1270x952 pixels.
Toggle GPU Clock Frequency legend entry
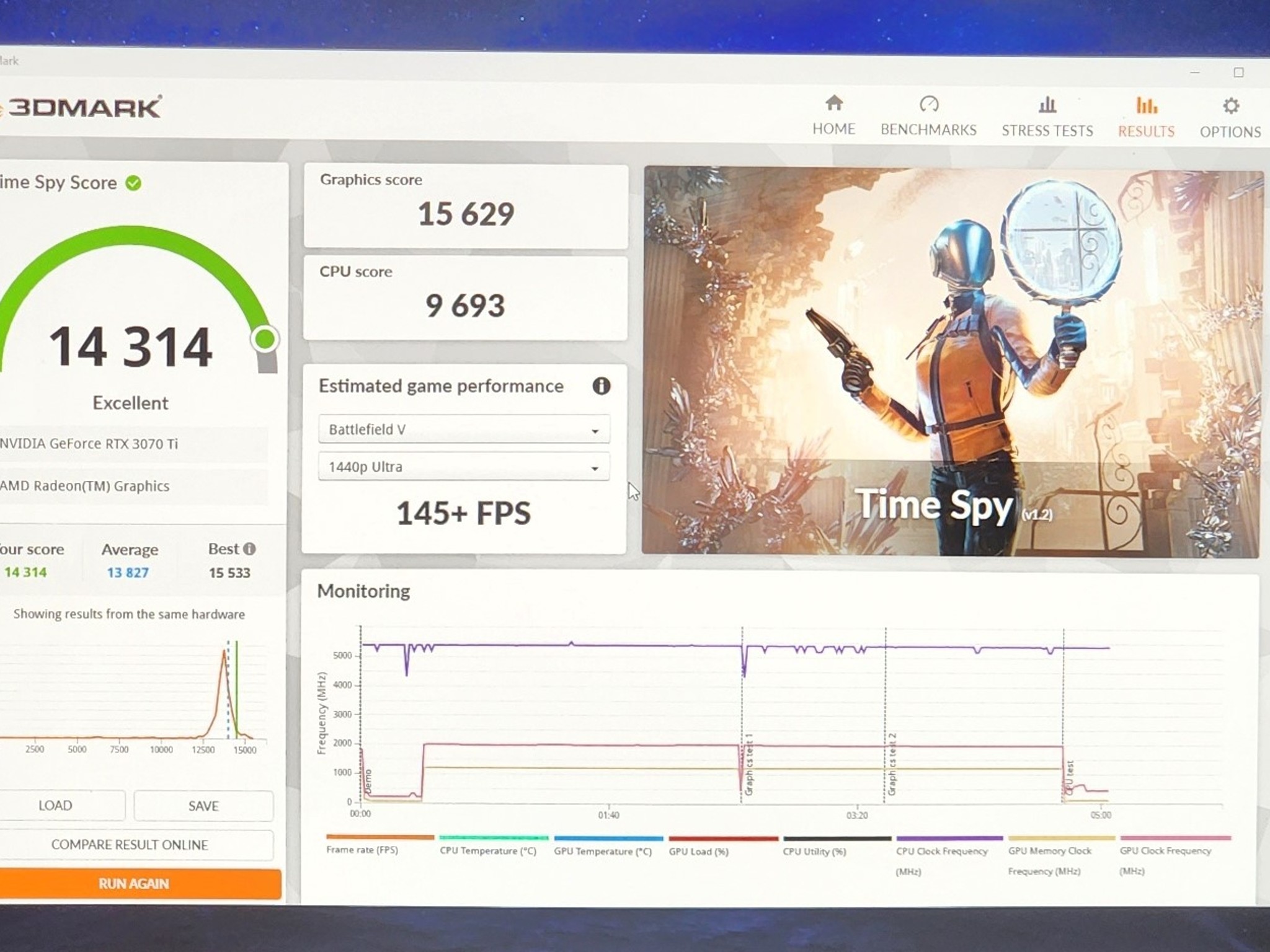click(1175, 856)
